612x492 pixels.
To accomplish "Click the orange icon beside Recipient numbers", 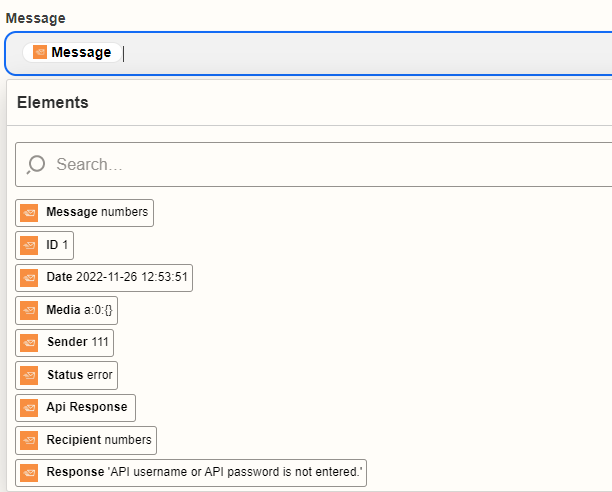I will (30, 440).
